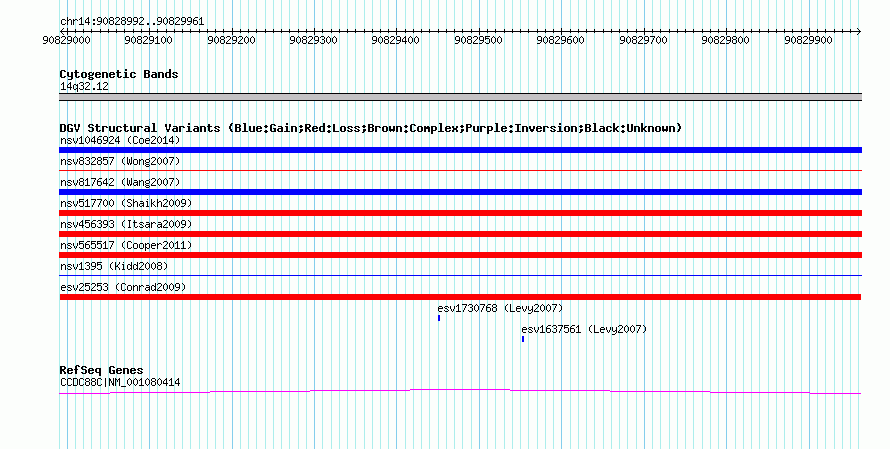
Task: Select the red esv25253 loss bar
Action: coord(460,297)
